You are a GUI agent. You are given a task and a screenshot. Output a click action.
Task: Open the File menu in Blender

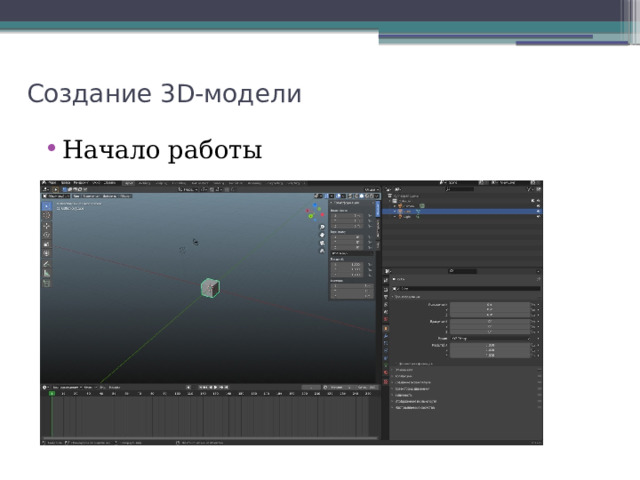(52, 183)
